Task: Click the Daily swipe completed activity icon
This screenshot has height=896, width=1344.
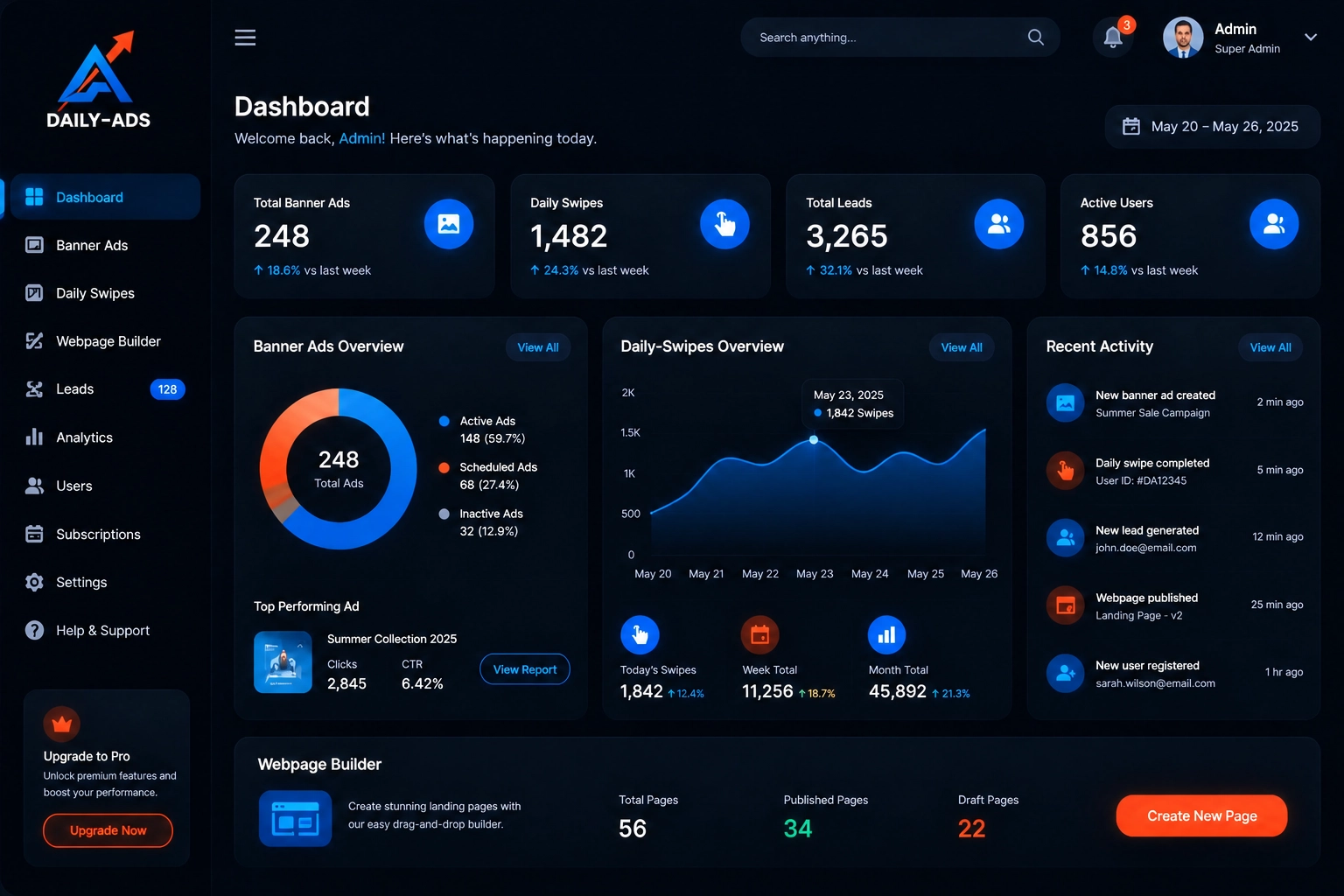Action: click(1066, 471)
